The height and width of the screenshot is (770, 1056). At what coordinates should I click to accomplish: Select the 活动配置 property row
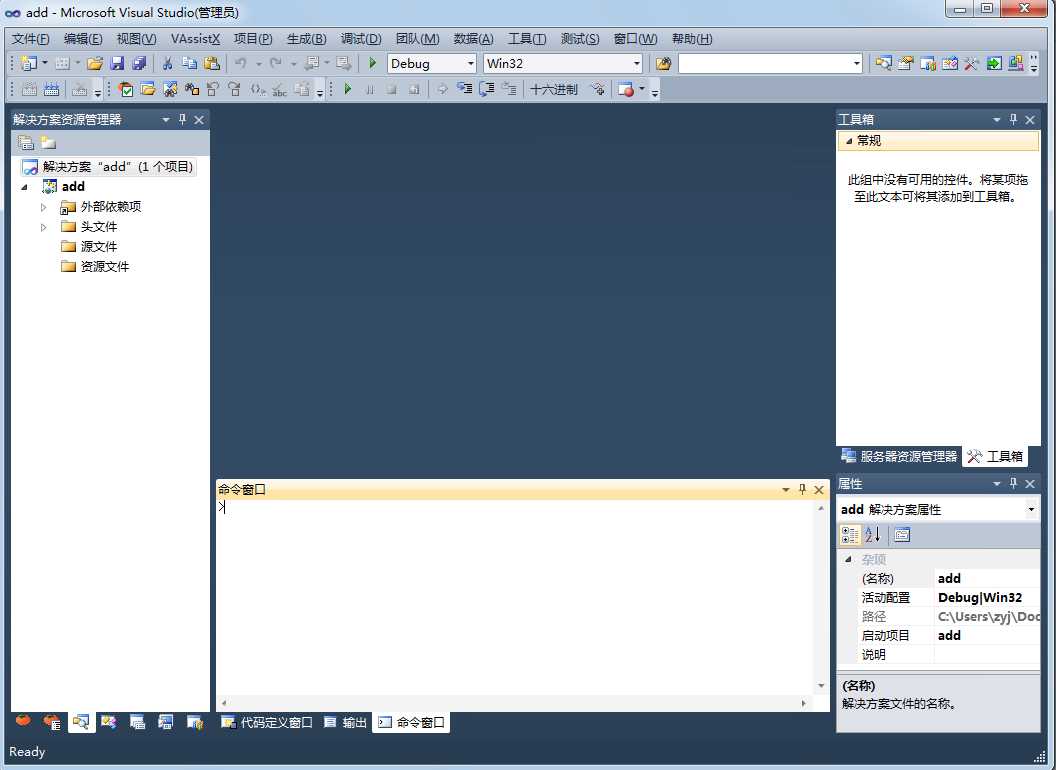(939, 598)
